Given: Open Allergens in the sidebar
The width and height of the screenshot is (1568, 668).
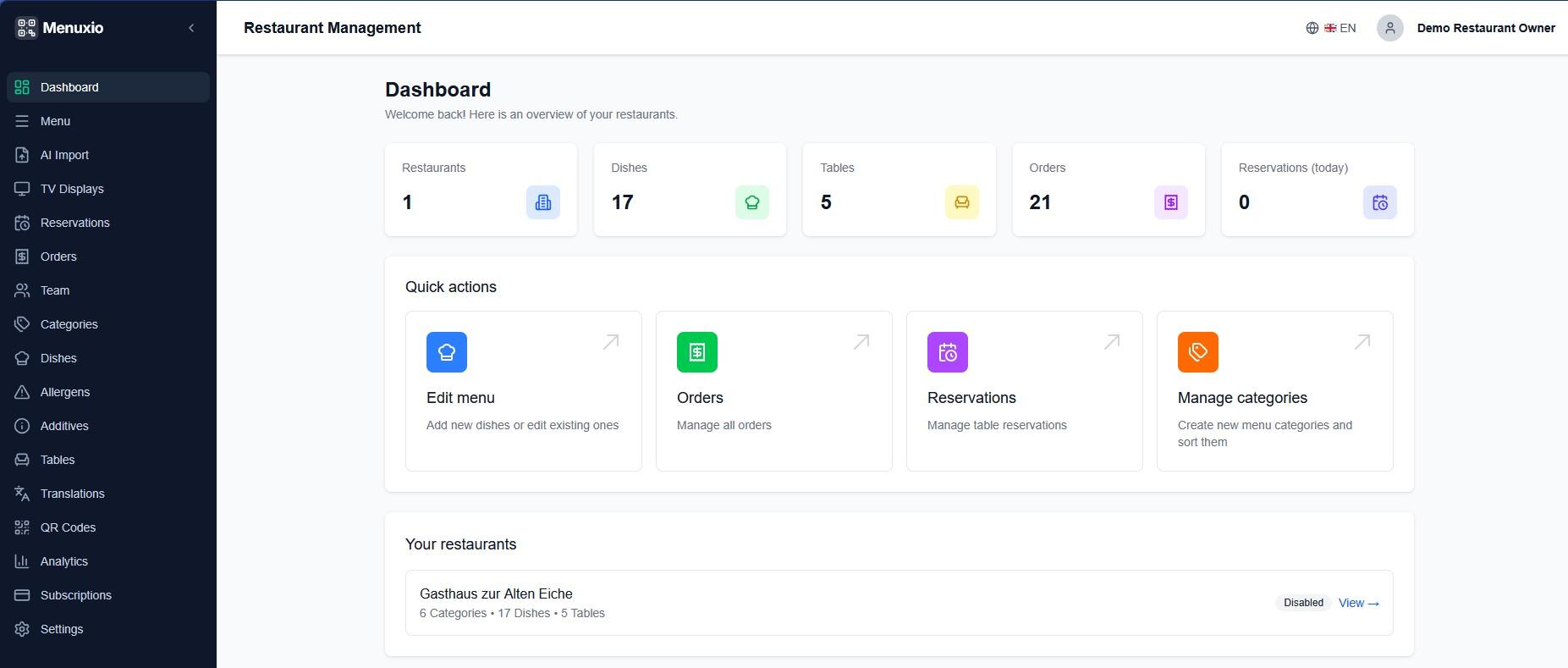Looking at the screenshot, I should pos(108,392).
